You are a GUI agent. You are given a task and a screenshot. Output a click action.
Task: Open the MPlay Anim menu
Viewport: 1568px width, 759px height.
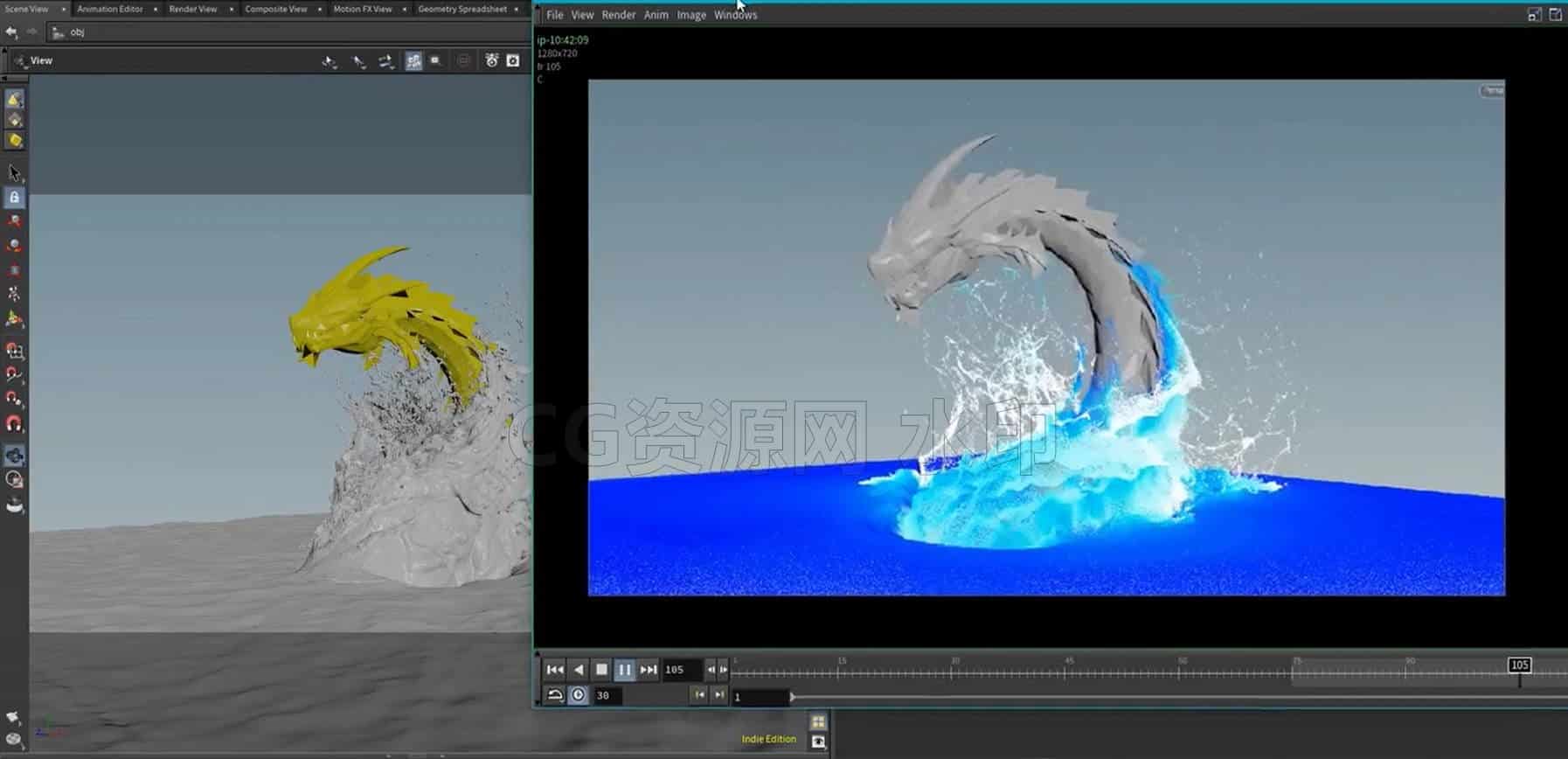pos(656,15)
